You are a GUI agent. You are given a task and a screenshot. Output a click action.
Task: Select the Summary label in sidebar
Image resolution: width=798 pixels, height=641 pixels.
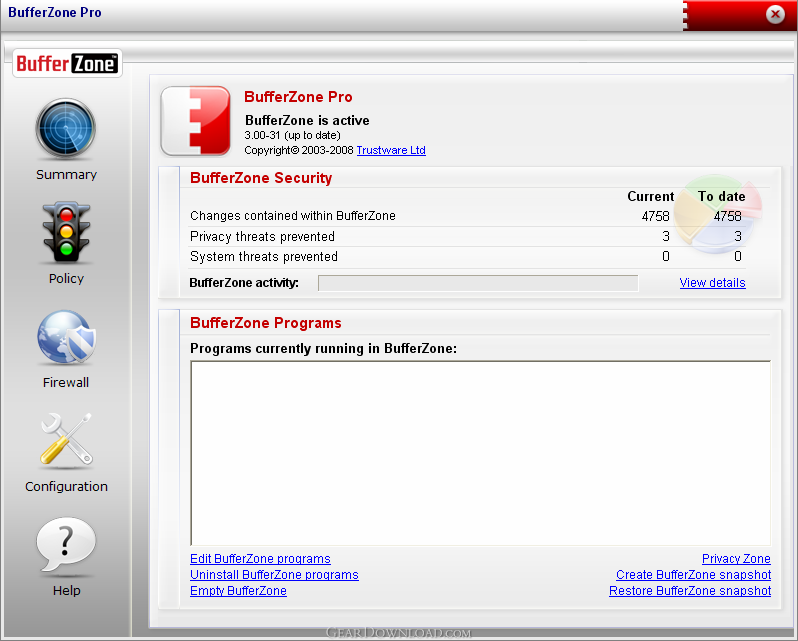click(66, 174)
